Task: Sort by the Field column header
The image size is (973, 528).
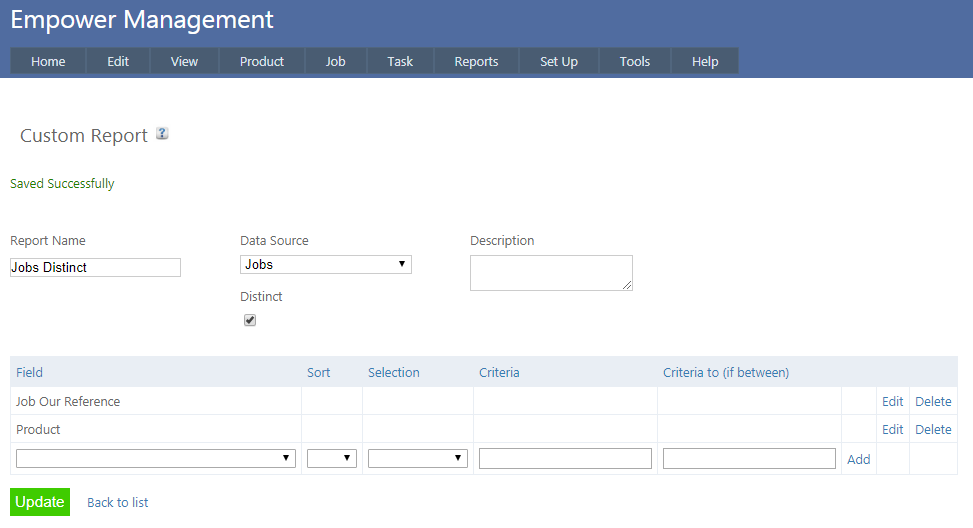Action: 29,372
